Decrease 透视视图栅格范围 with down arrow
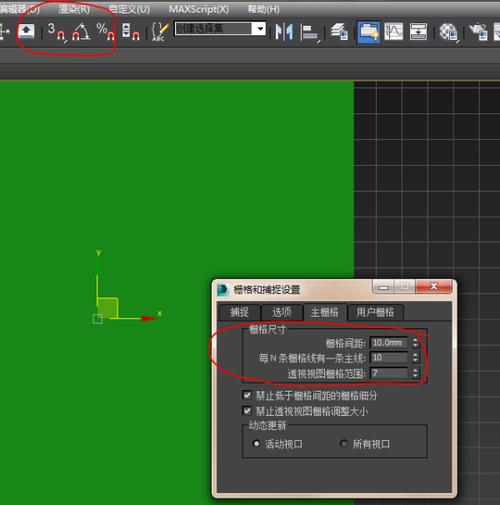500x505 pixels. (415, 376)
